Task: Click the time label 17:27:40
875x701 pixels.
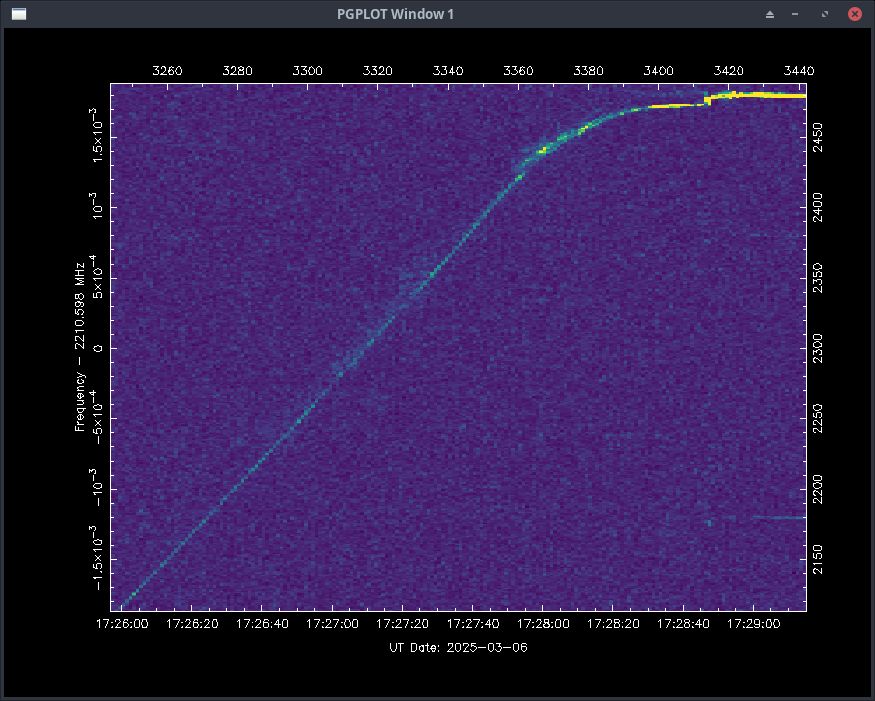Action: click(x=473, y=624)
